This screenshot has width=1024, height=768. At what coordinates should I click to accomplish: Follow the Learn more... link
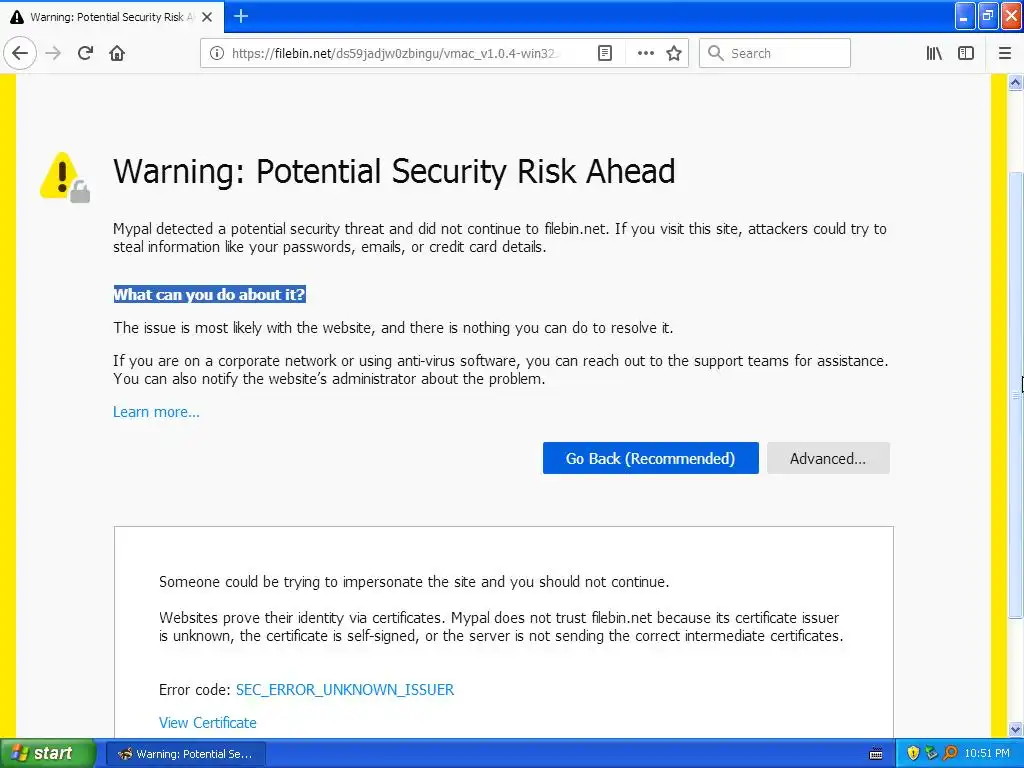point(156,412)
